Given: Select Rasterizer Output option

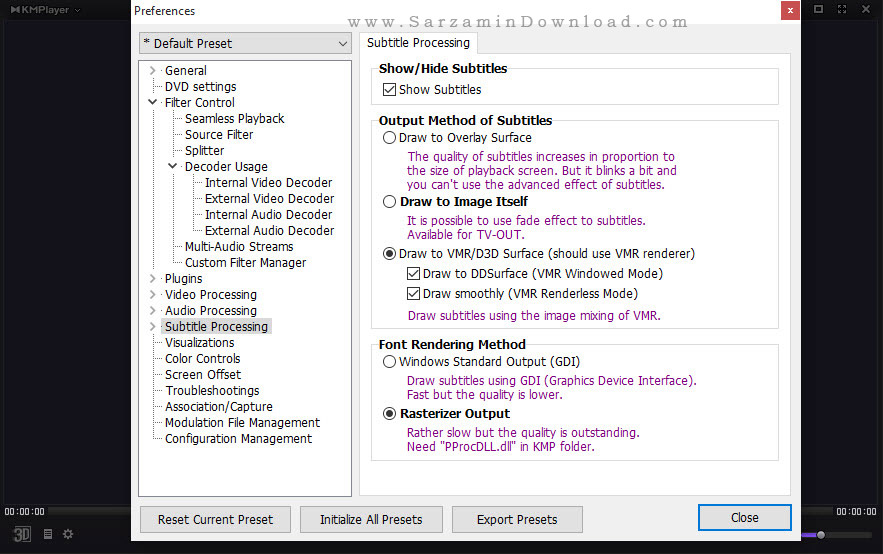Looking at the screenshot, I should [389, 414].
